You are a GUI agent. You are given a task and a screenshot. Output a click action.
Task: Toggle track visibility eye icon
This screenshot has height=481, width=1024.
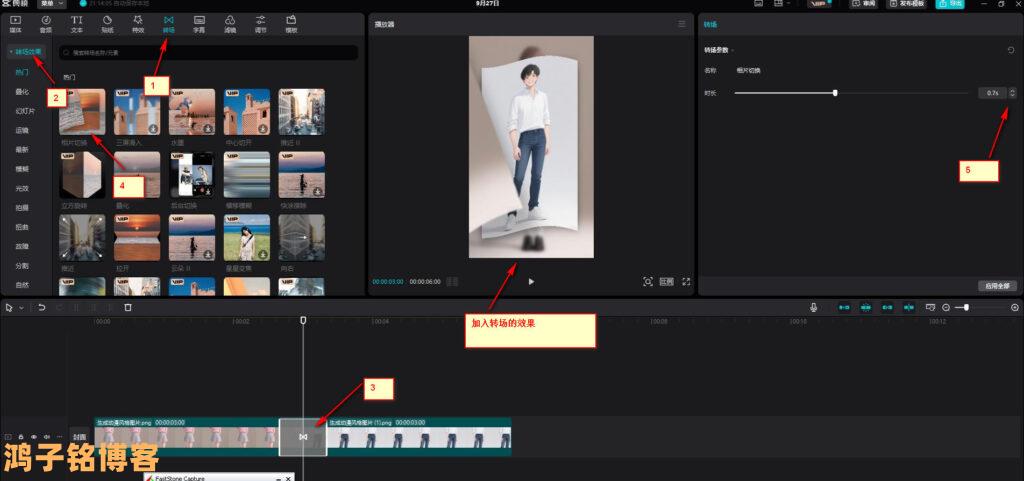pyautogui.click(x=34, y=437)
